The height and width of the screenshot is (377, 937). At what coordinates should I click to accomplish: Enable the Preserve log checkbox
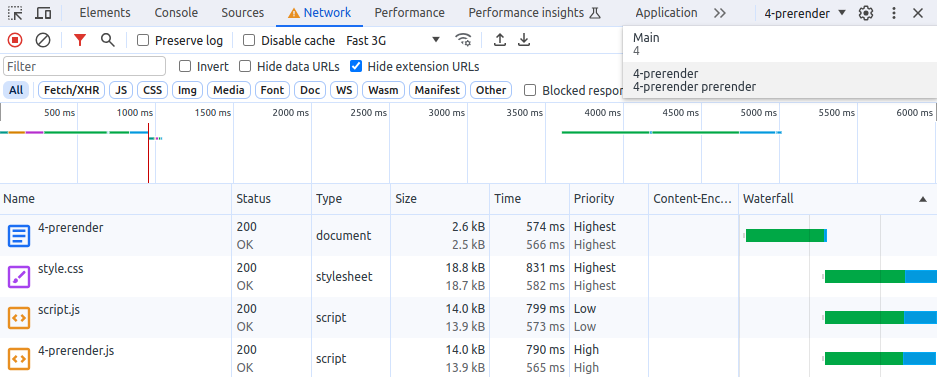click(x=143, y=40)
